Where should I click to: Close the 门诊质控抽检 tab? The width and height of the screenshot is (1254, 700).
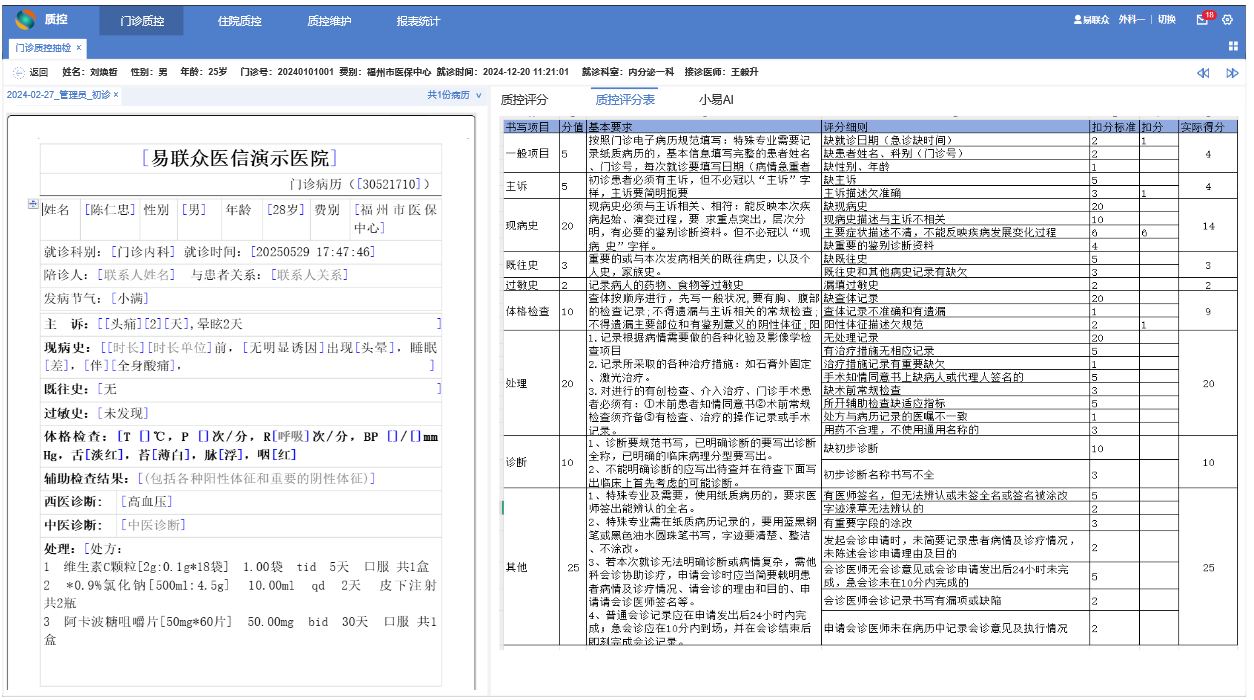pyautogui.click(x=79, y=47)
